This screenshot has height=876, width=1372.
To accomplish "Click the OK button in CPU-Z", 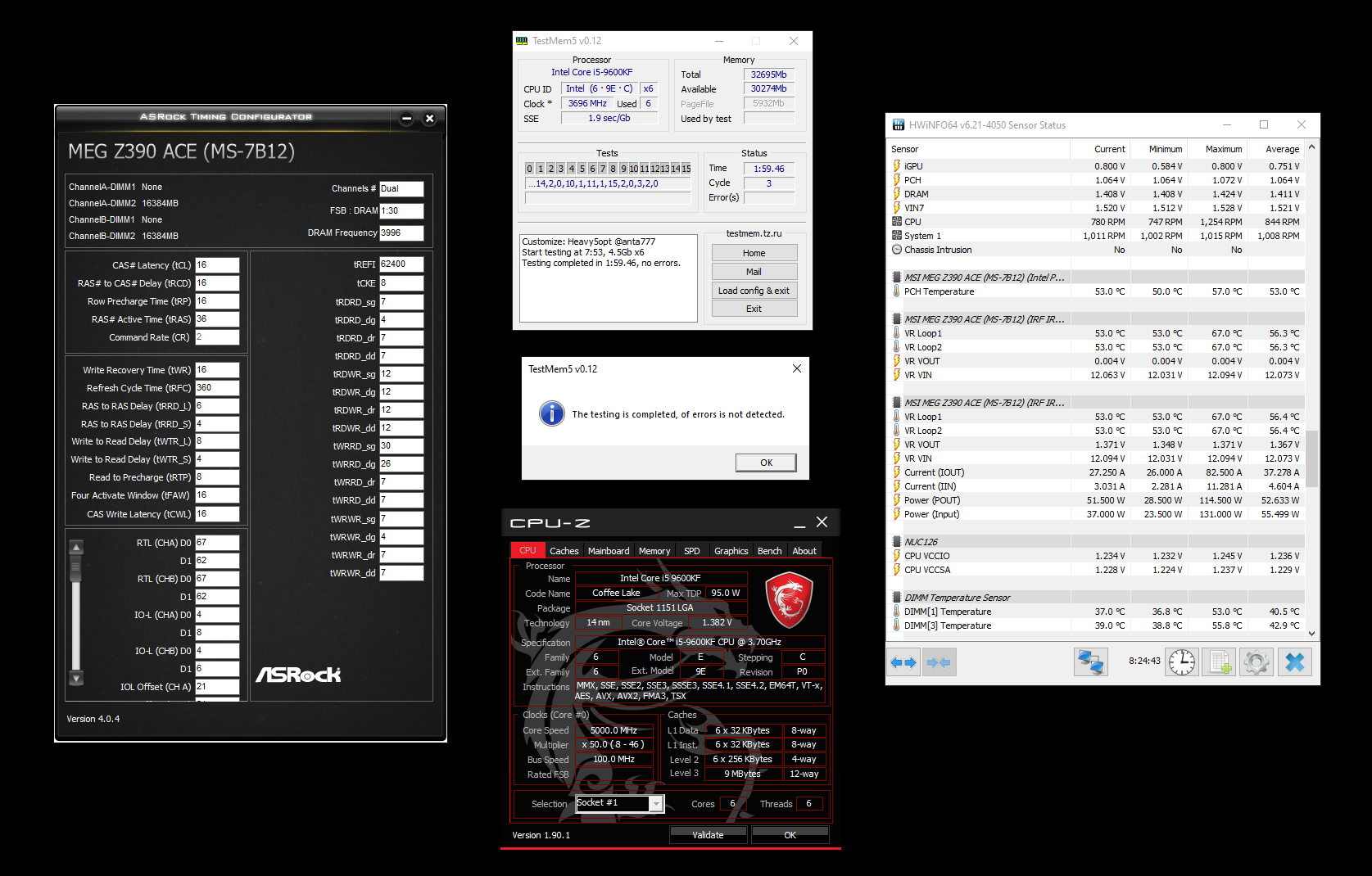I will 790,835.
